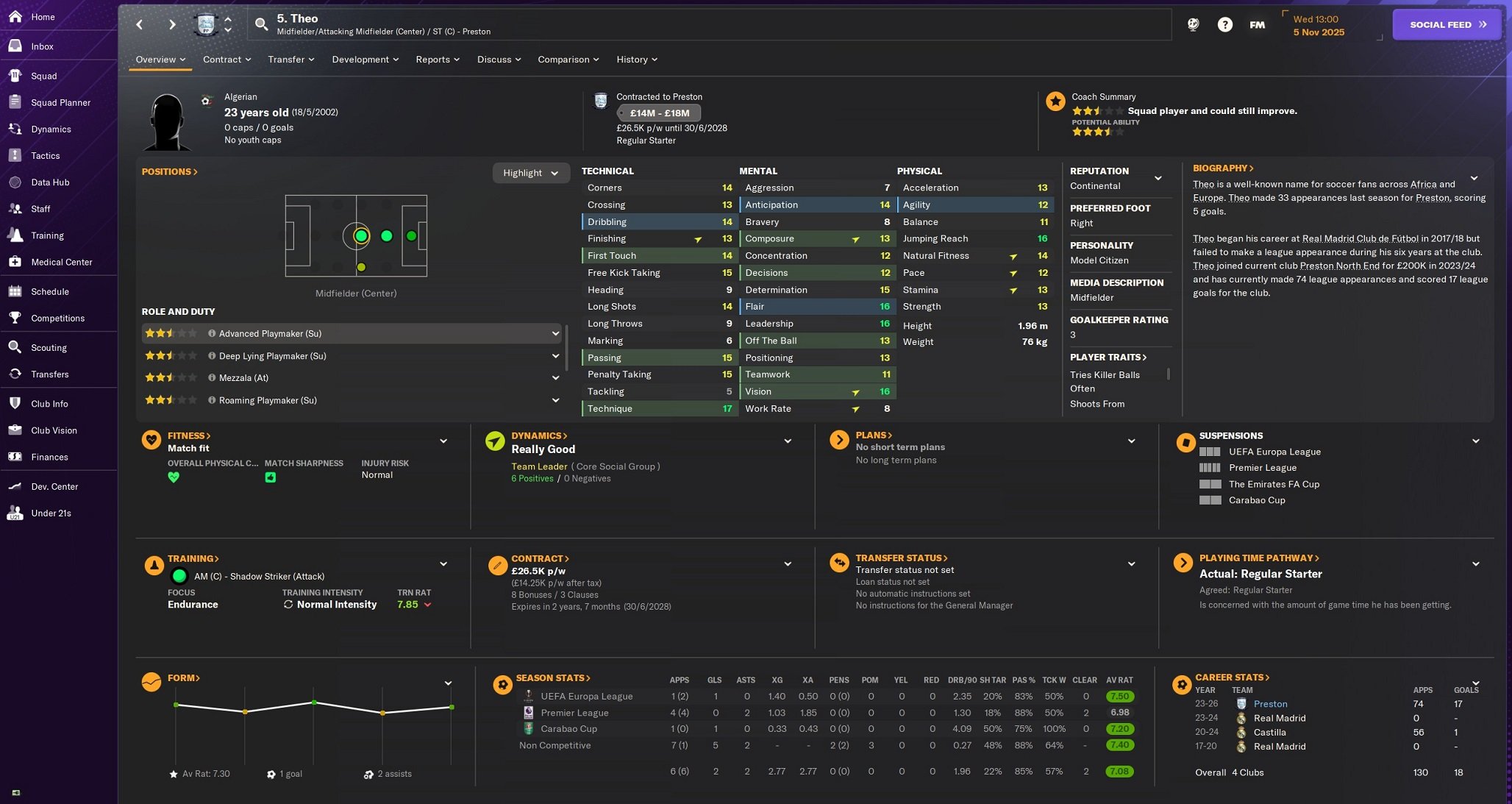Open Scouting magnifier icon
Screen dimensions: 1512x804
coord(15,347)
